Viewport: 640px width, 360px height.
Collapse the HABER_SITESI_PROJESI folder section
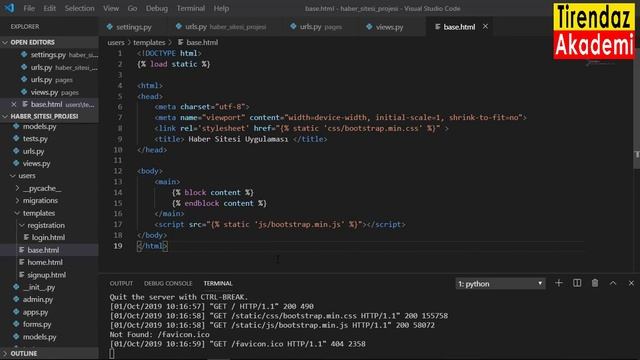(49, 116)
